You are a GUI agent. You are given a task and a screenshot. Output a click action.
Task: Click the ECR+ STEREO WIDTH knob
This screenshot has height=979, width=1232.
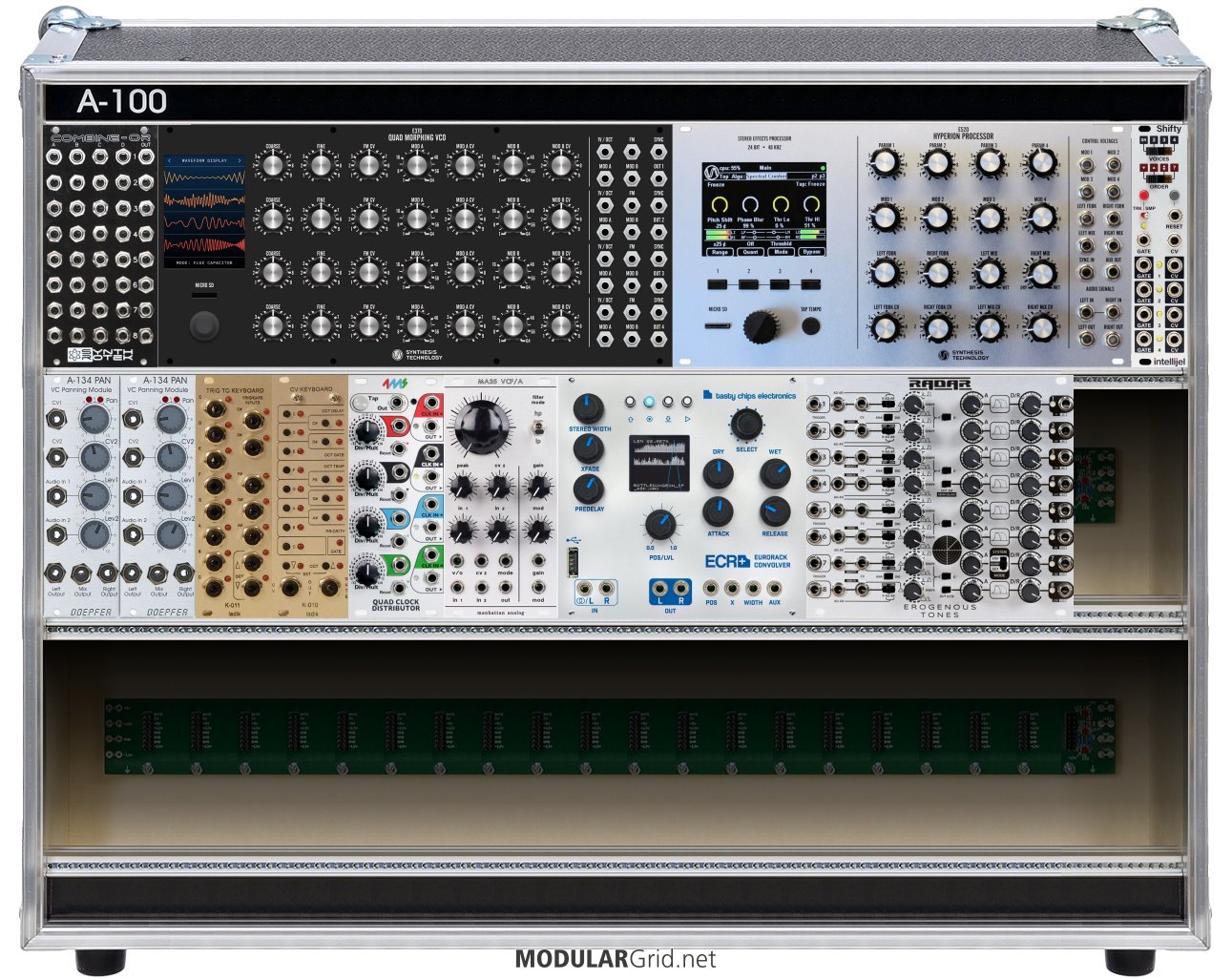tap(589, 409)
